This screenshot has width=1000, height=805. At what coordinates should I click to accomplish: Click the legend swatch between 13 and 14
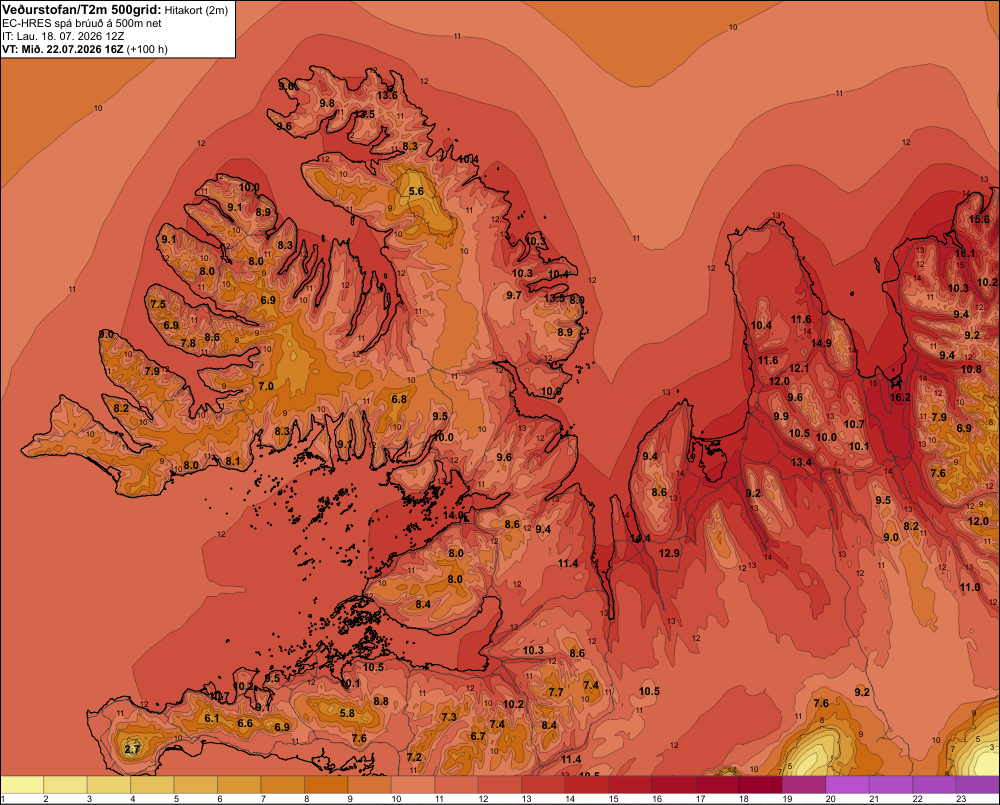[543, 784]
